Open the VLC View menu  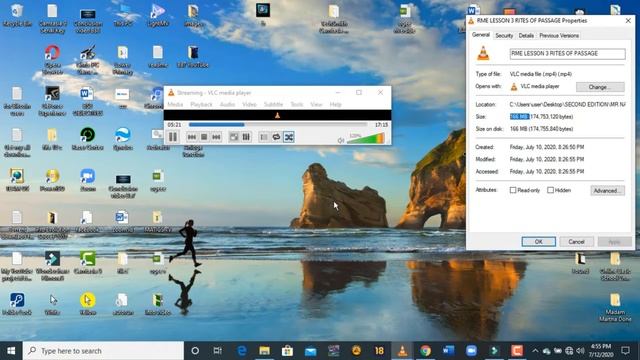pyautogui.click(x=316, y=104)
